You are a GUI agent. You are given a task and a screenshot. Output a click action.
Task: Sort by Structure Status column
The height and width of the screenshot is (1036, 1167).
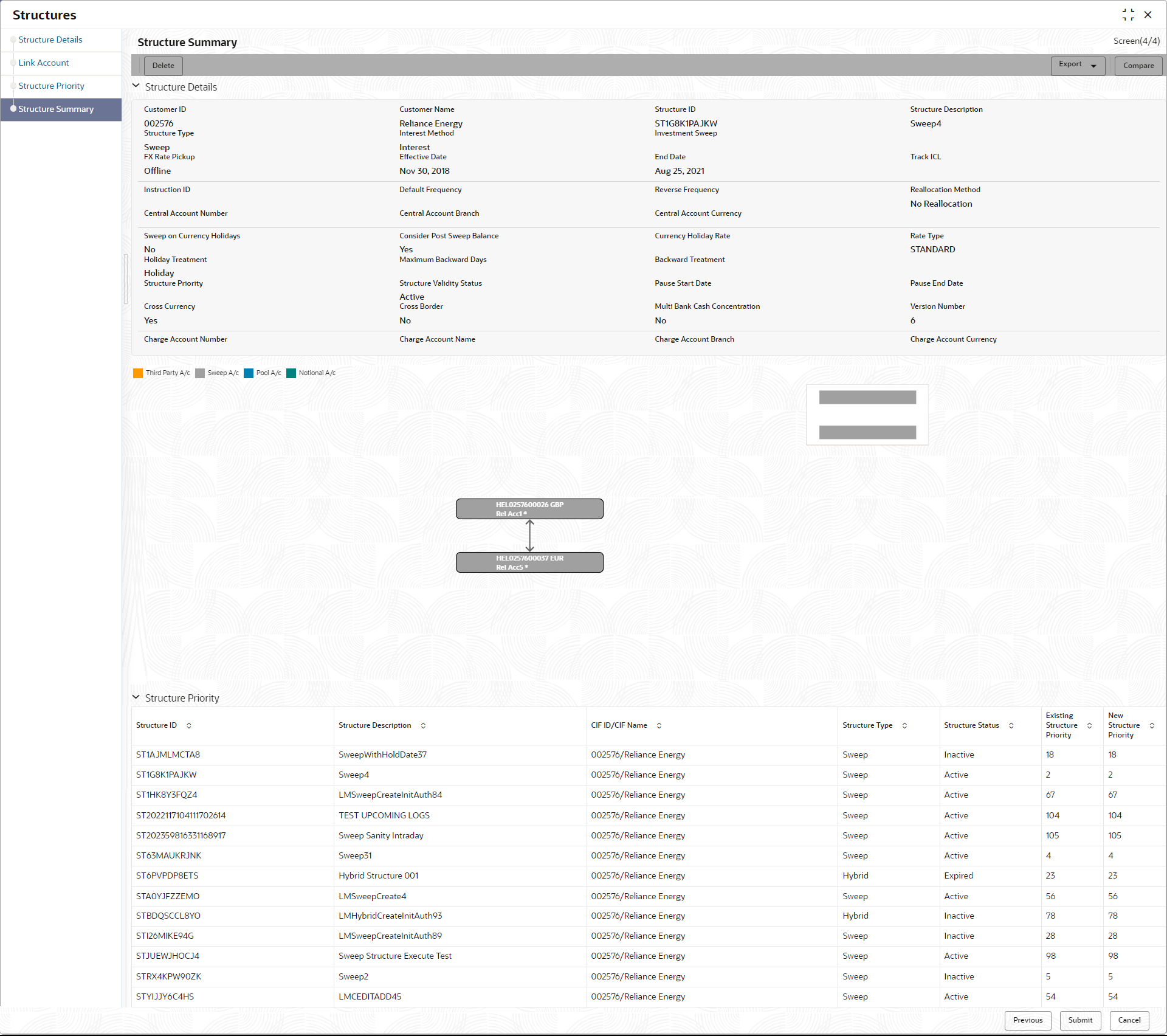tap(1011, 725)
